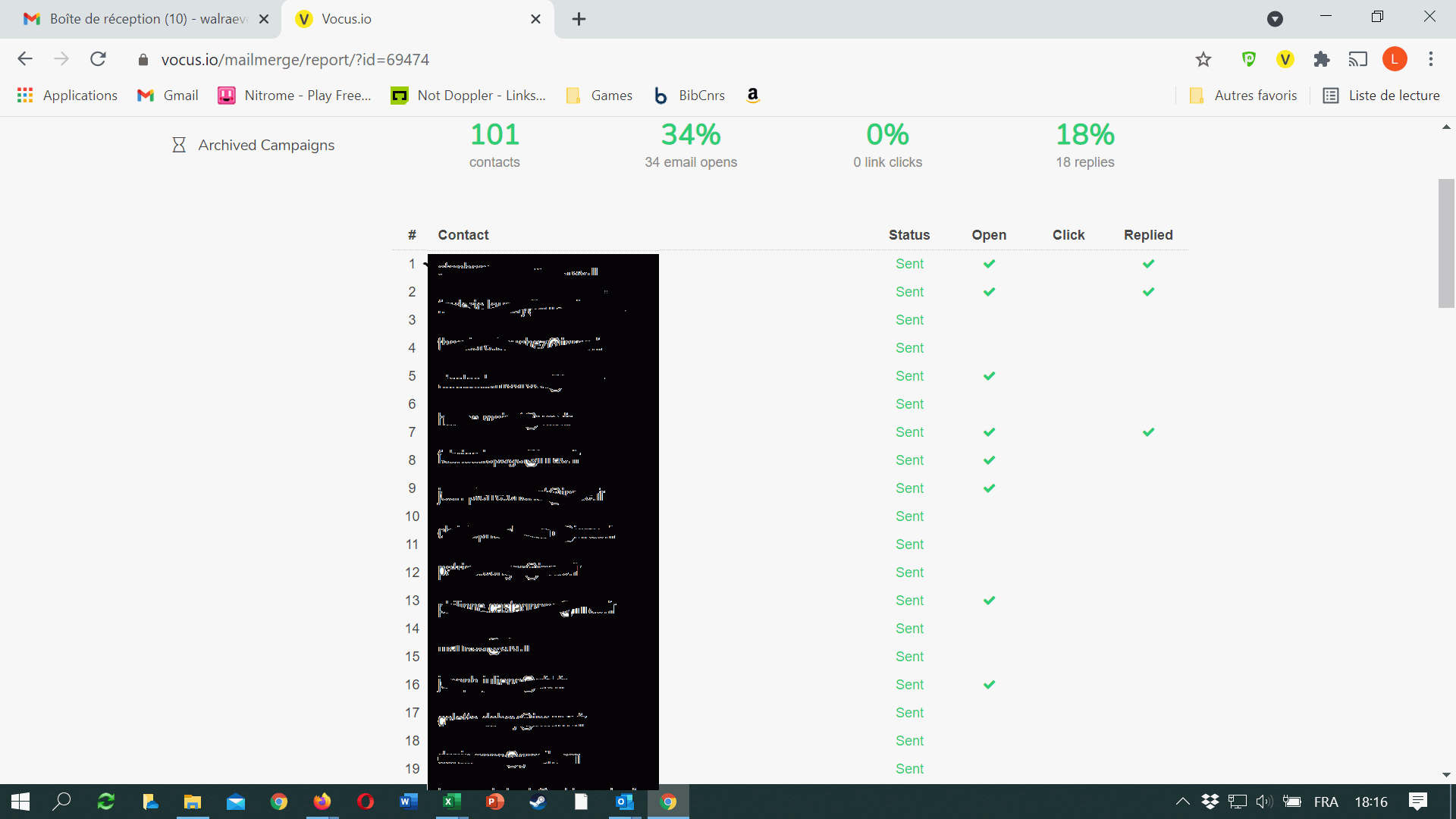Bookmark this page with the star icon
The height and width of the screenshot is (819, 1456).
pyautogui.click(x=1203, y=59)
